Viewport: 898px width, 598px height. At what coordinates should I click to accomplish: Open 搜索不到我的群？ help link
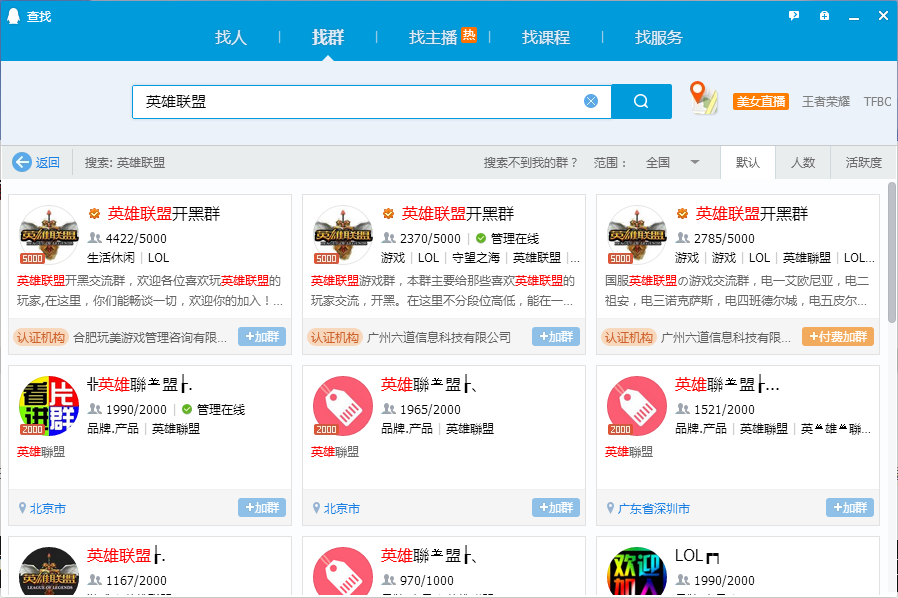click(531, 163)
